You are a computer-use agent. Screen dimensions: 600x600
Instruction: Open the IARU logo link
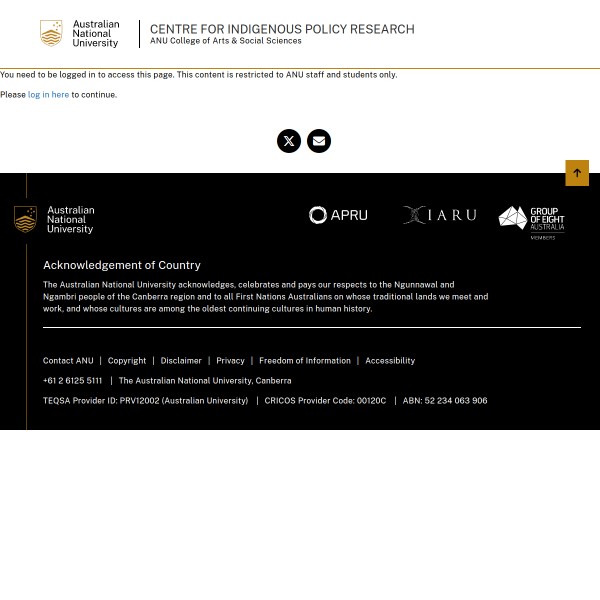(439, 215)
